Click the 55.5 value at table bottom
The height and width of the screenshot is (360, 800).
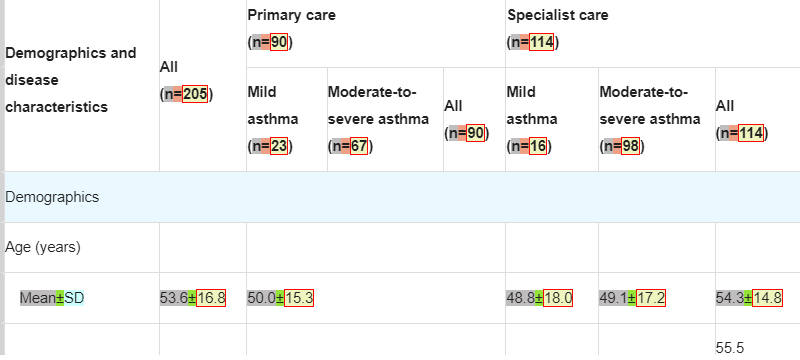coord(730,348)
